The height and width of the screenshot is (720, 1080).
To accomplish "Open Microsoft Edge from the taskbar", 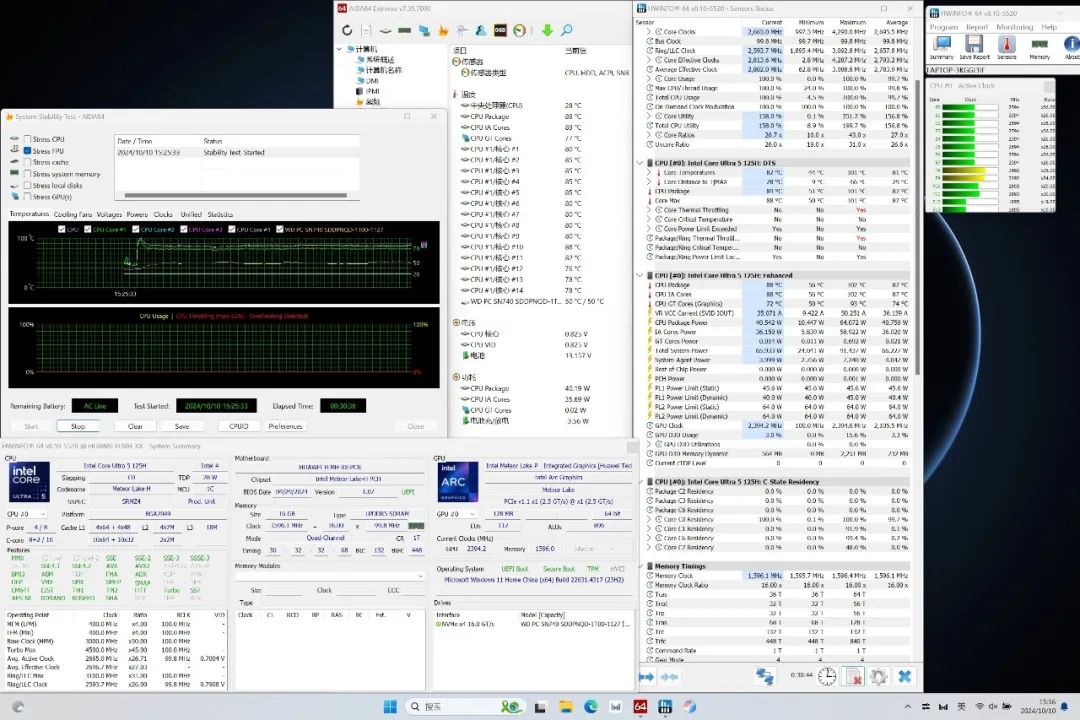I will 591,706.
